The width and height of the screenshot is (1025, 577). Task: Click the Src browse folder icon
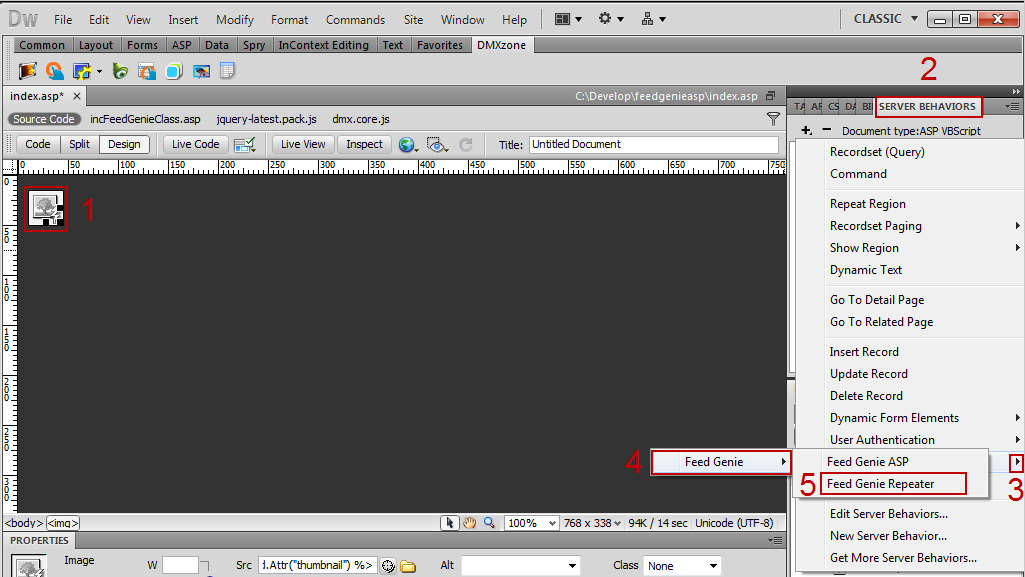408,566
